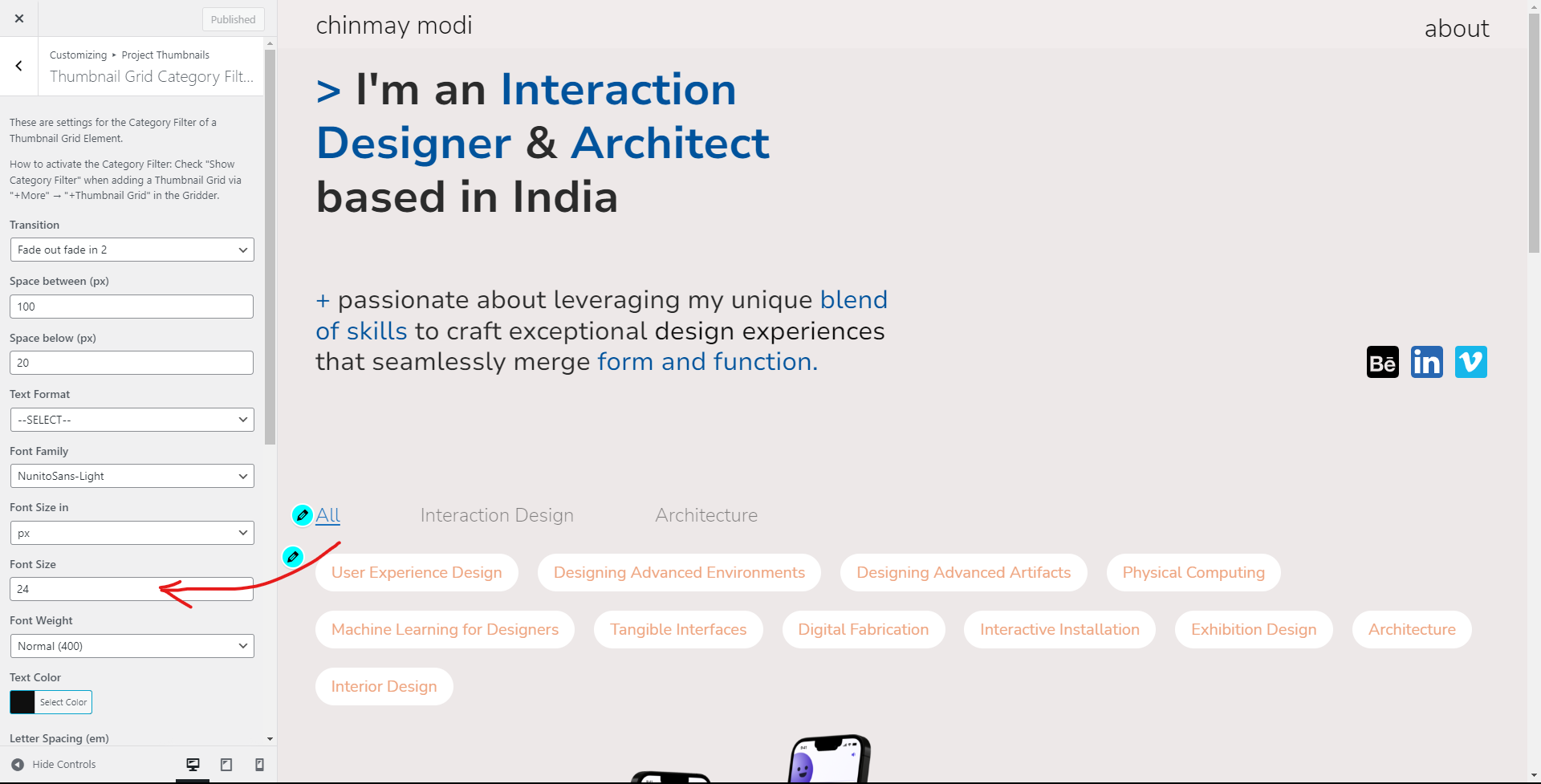Click the Vimeo social icon
1541x784 pixels.
[x=1470, y=362]
